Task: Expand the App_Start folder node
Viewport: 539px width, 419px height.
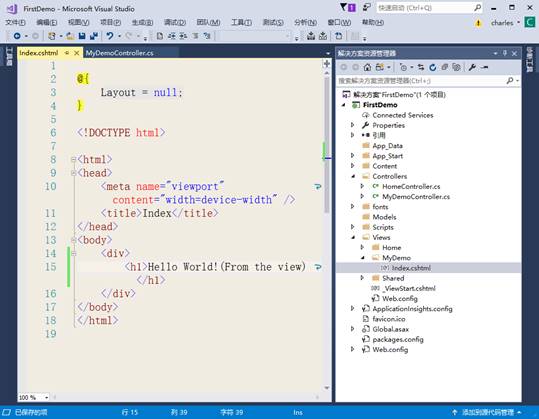Action: pos(352,156)
